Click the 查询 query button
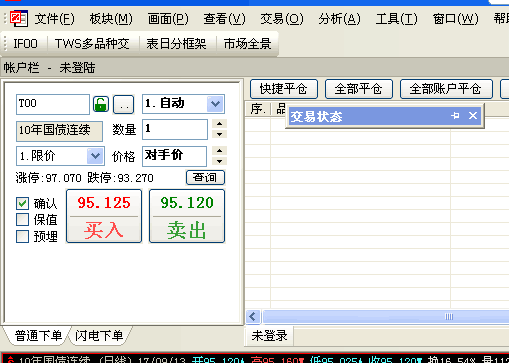The height and width of the screenshot is (363, 509). click(205, 177)
